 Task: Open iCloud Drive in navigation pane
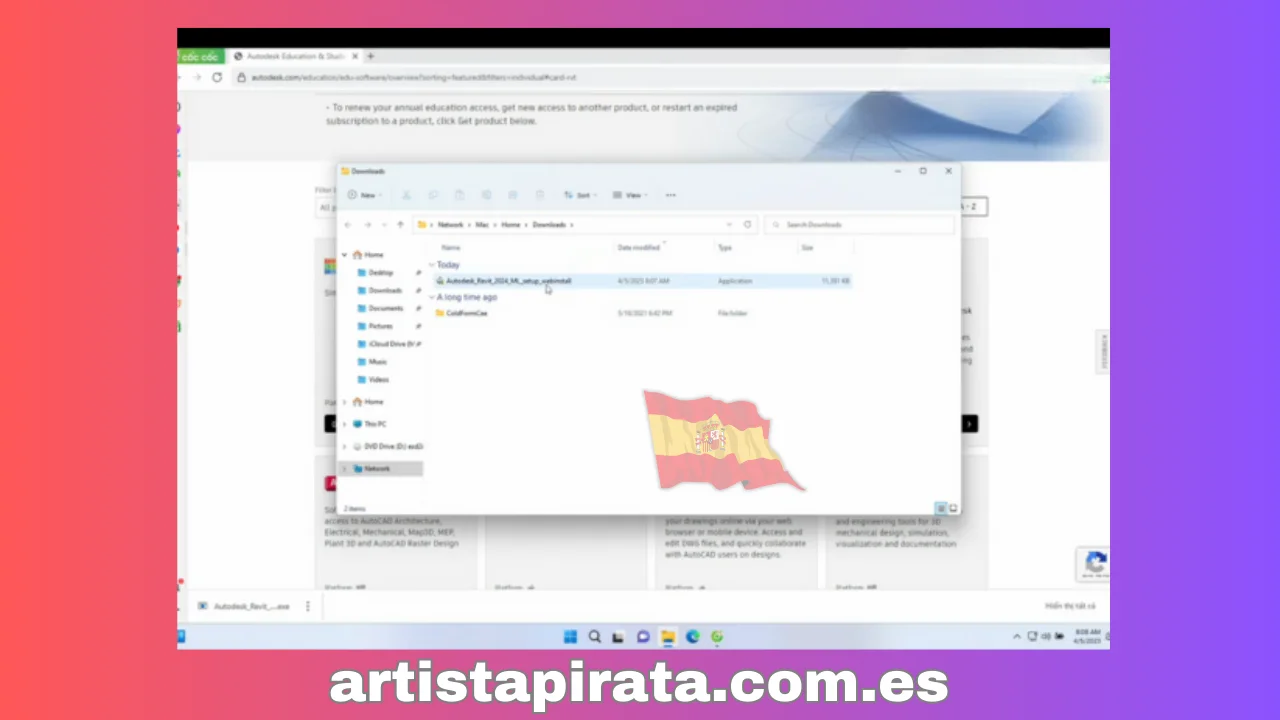click(390, 344)
